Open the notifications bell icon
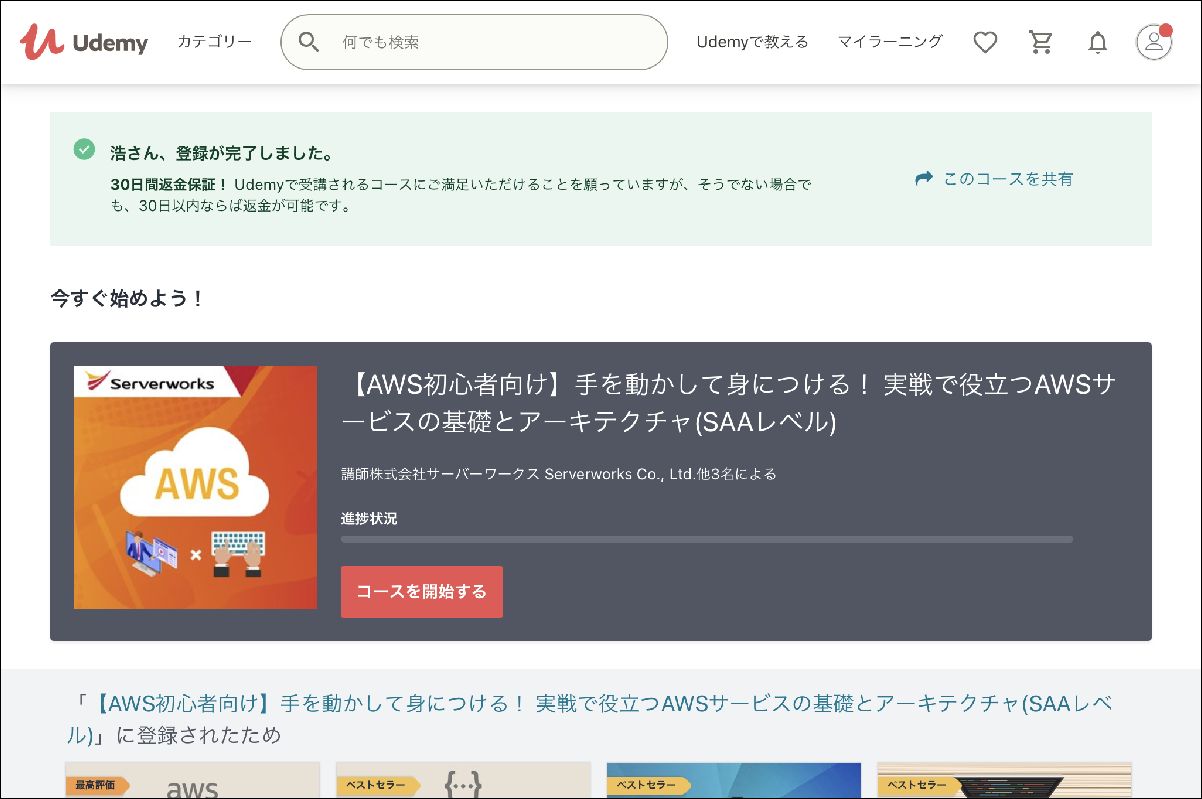 pos(1098,42)
